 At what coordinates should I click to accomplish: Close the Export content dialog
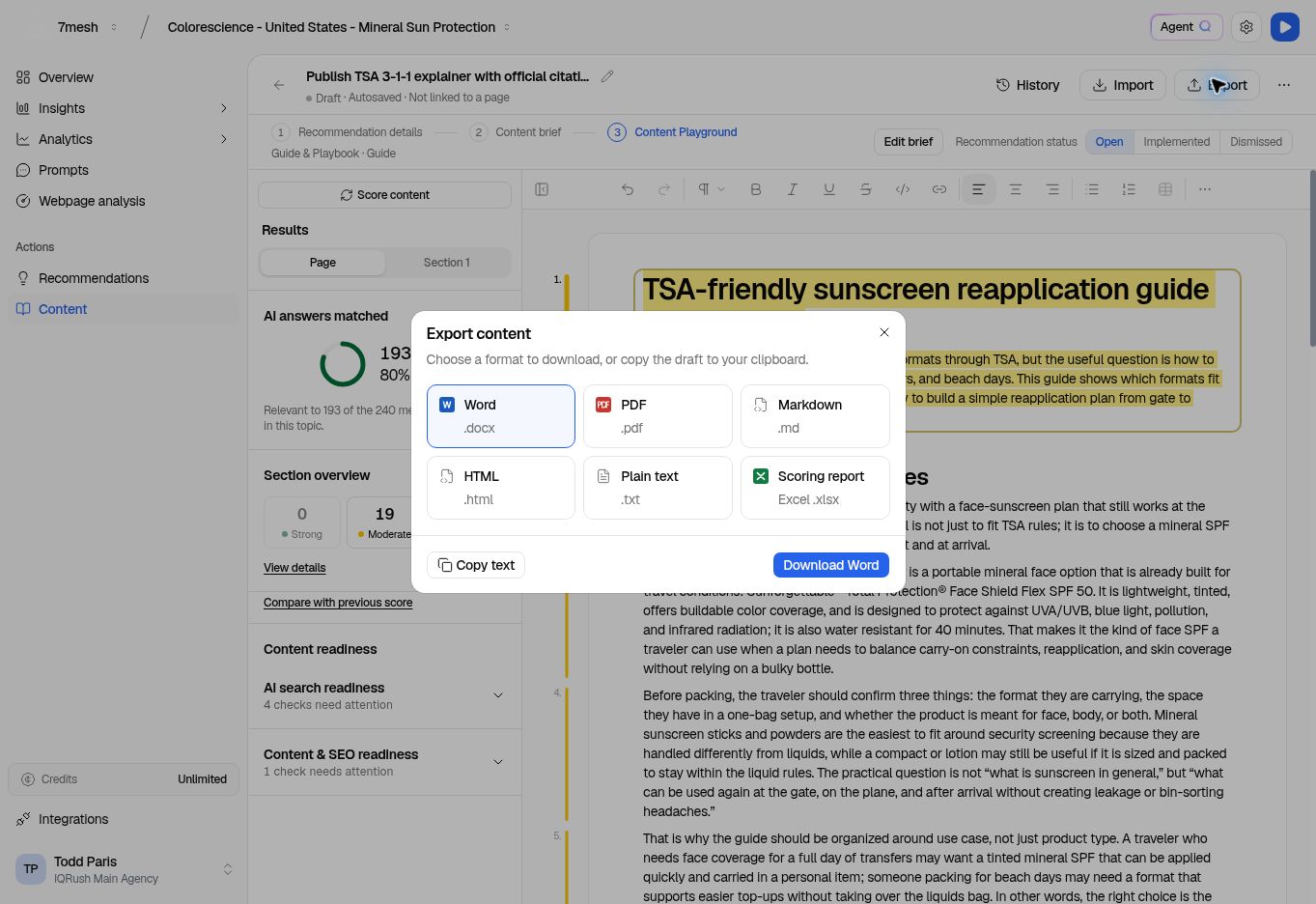pos(884,332)
